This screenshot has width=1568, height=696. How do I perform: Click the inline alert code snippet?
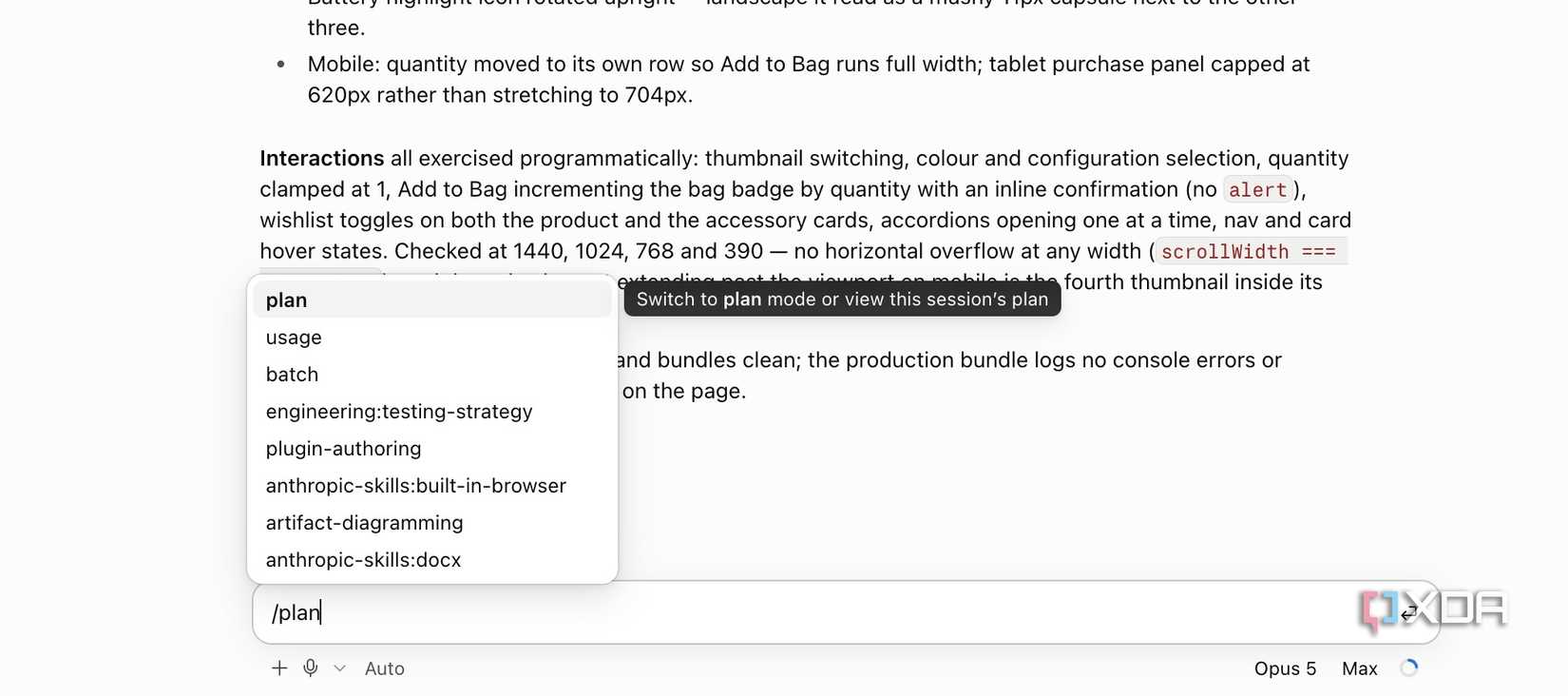point(1258,190)
